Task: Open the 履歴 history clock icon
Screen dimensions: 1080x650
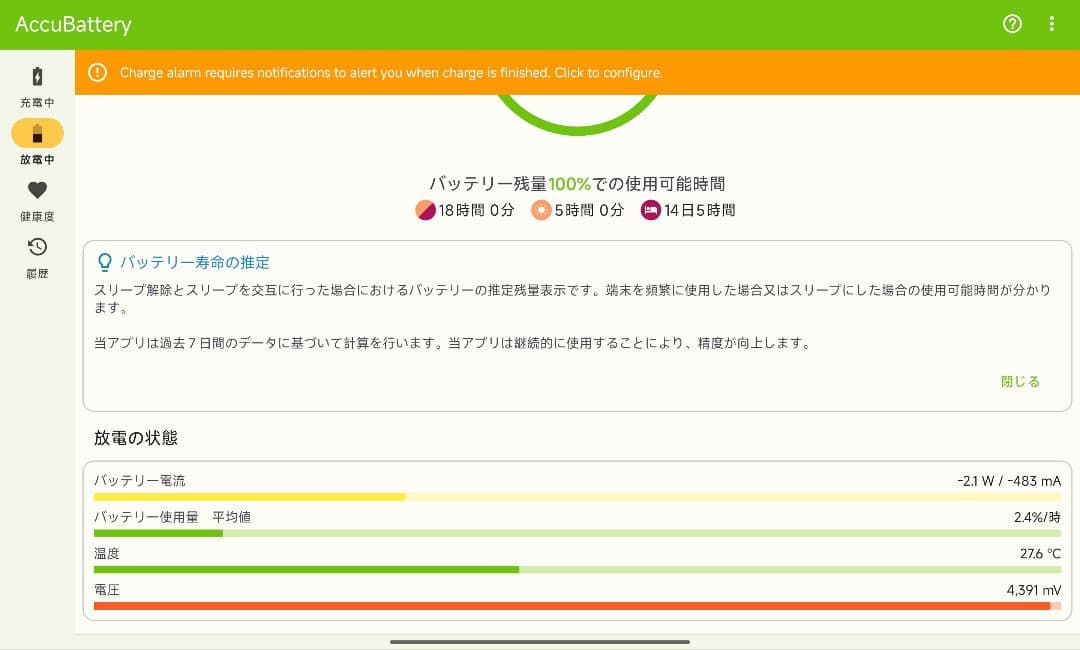Action: click(x=37, y=256)
